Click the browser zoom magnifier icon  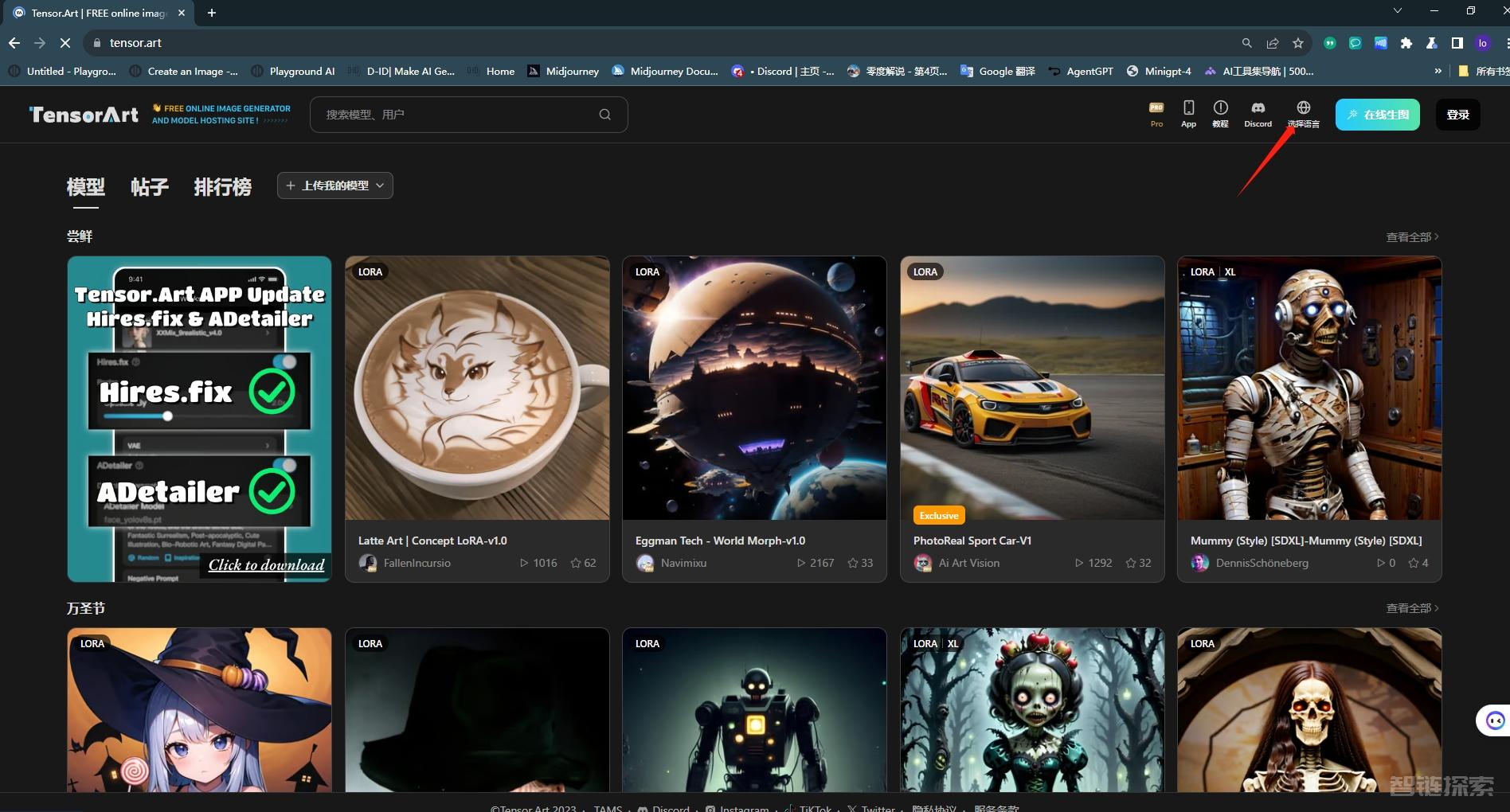(1247, 43)
